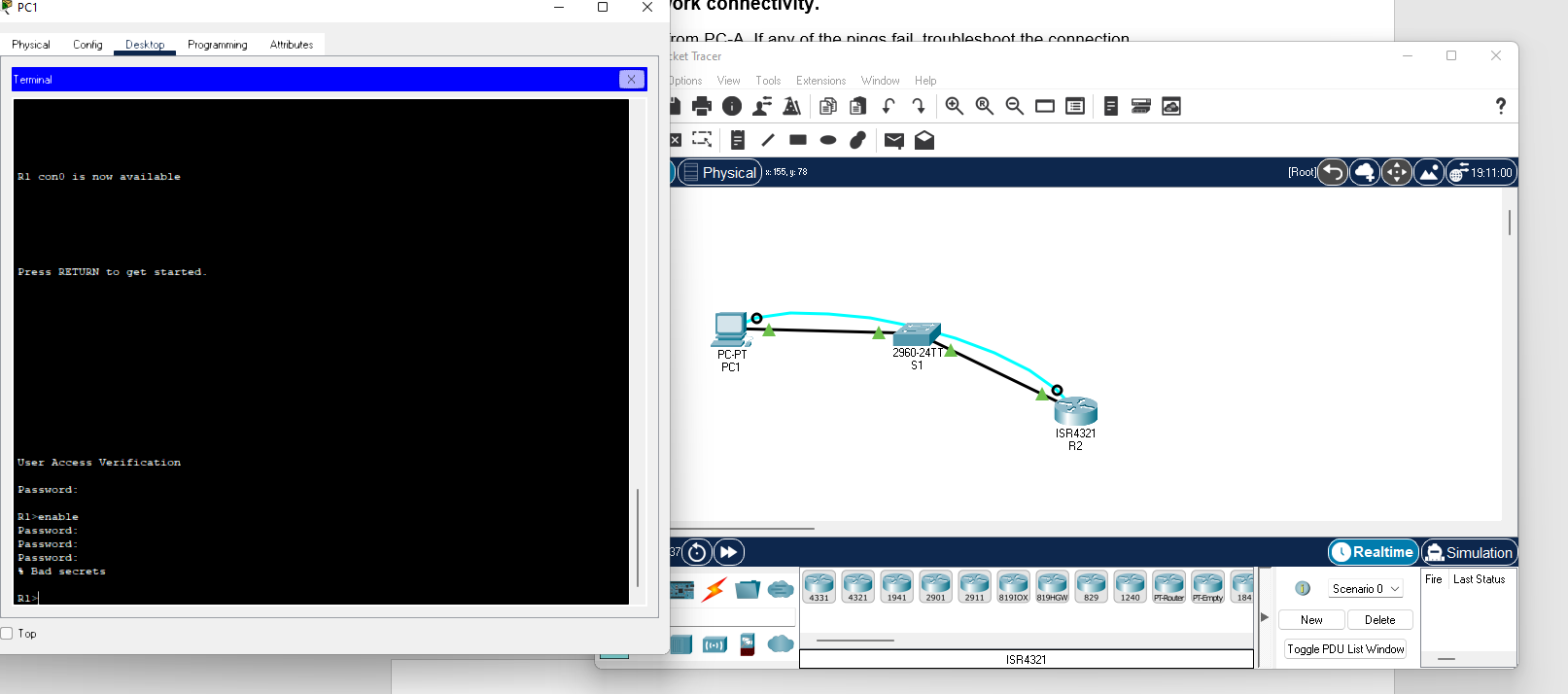Click the Zoom Out magnifier icon
Viewport: 1568px width, 694px height.
pyautogui.click(x=1015, y=106)
